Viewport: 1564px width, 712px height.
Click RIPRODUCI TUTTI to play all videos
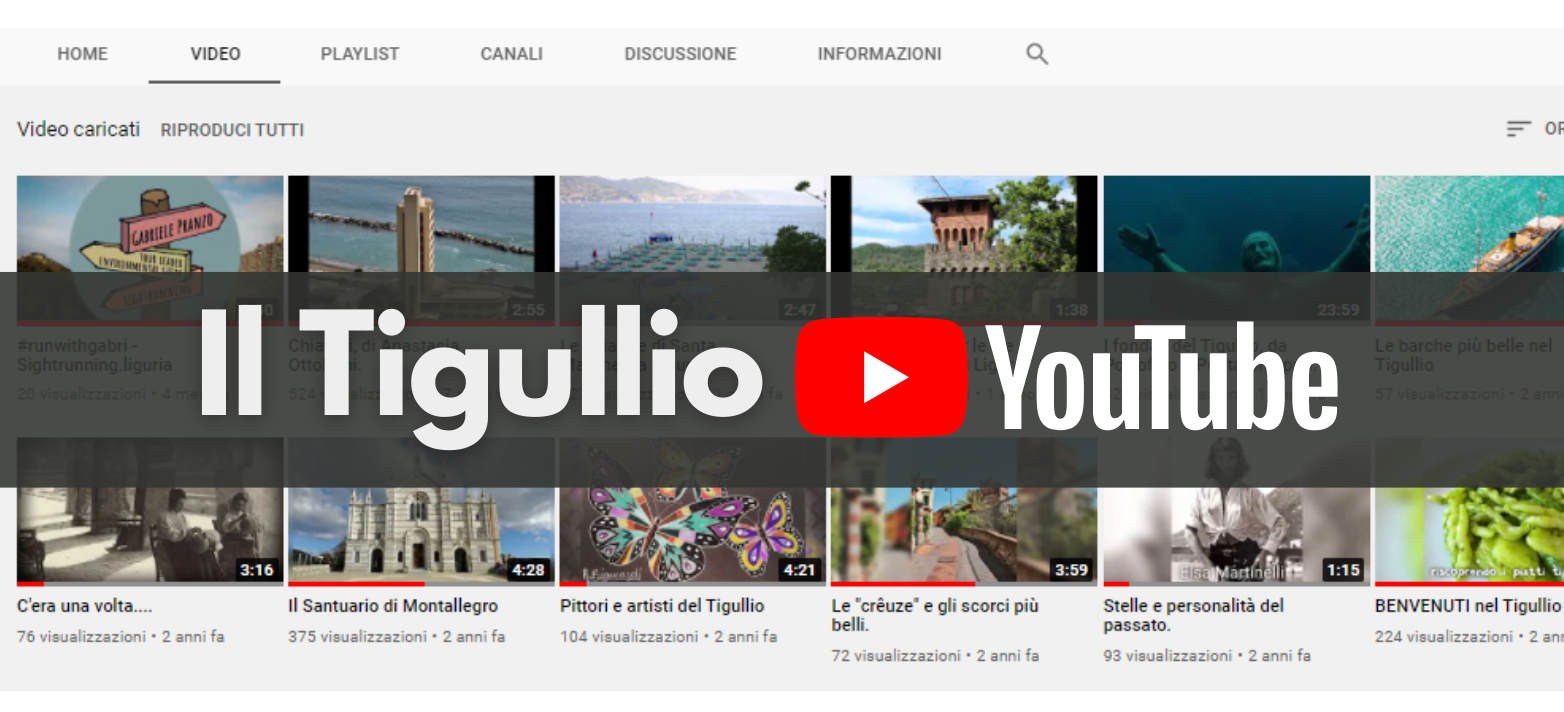coord(232,130)
